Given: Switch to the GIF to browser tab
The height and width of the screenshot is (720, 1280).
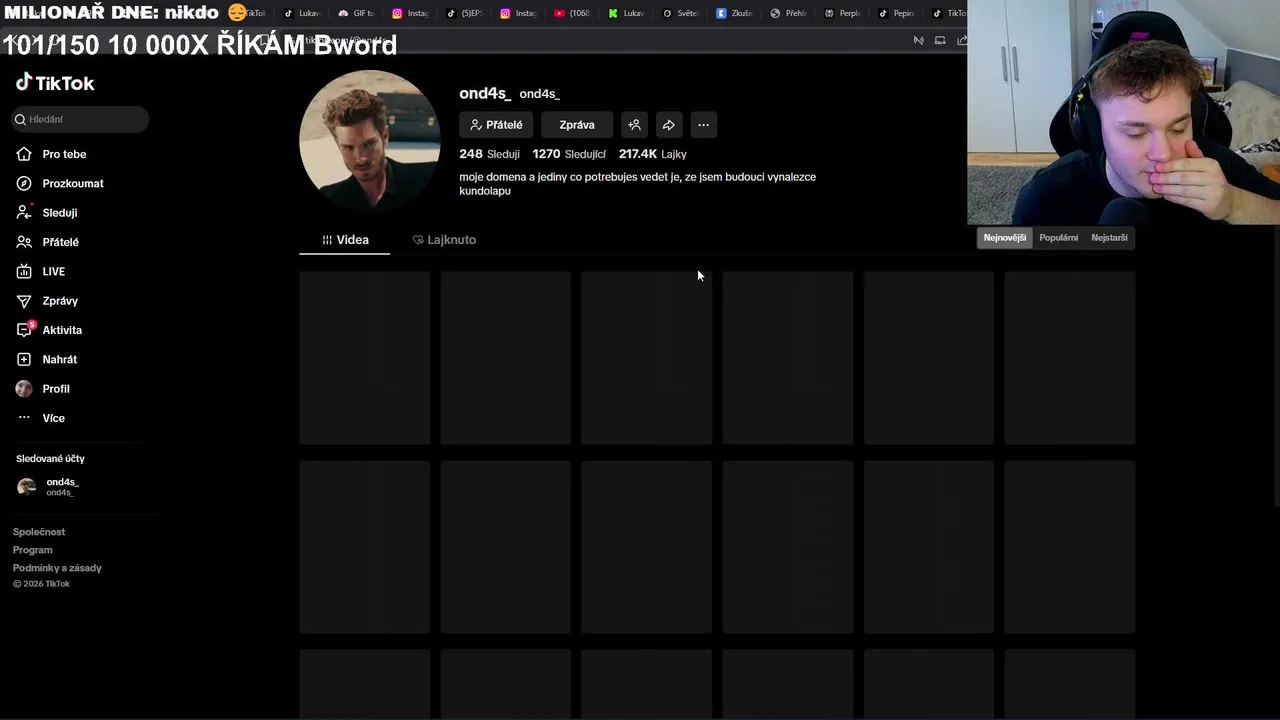Looking at the screenshot, I should click(357, 13).
